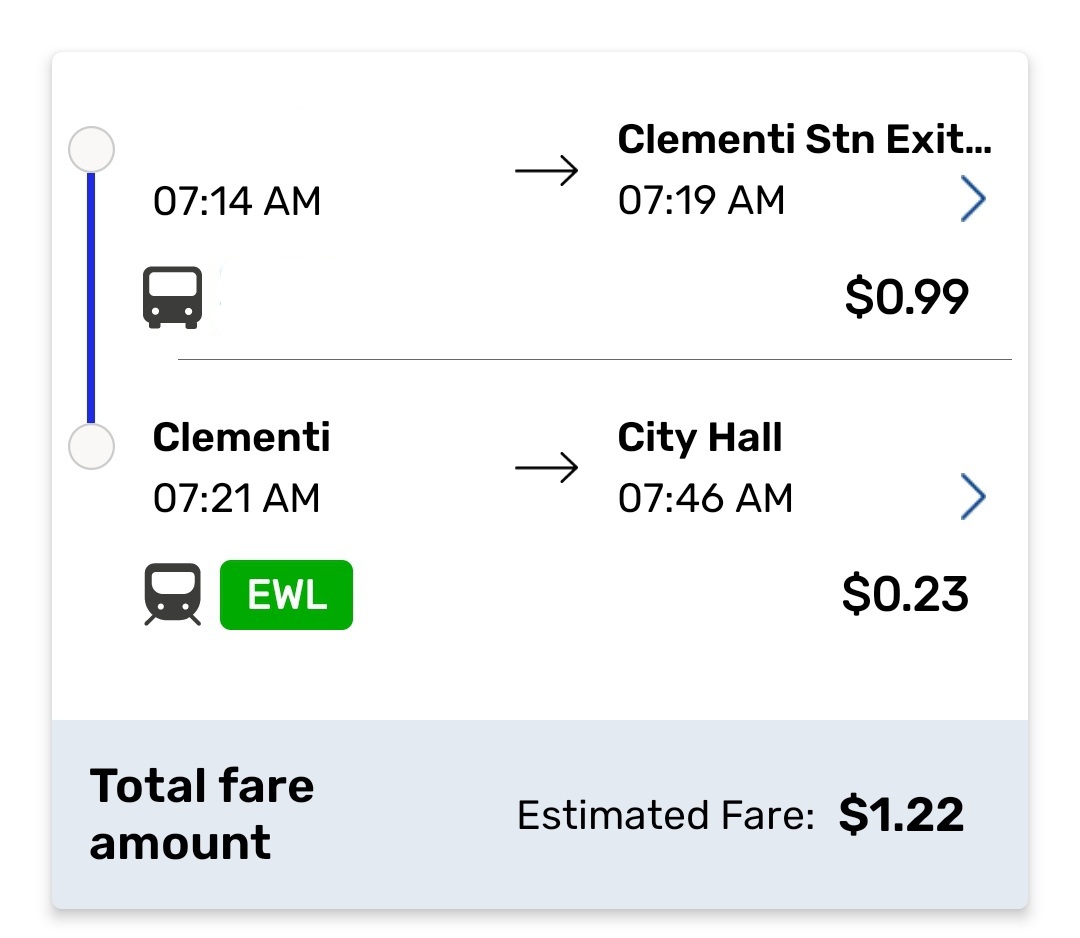Click the 07:46 AM arrival time
Viewport: 1080px width, 938px height.
pos(705,498)
